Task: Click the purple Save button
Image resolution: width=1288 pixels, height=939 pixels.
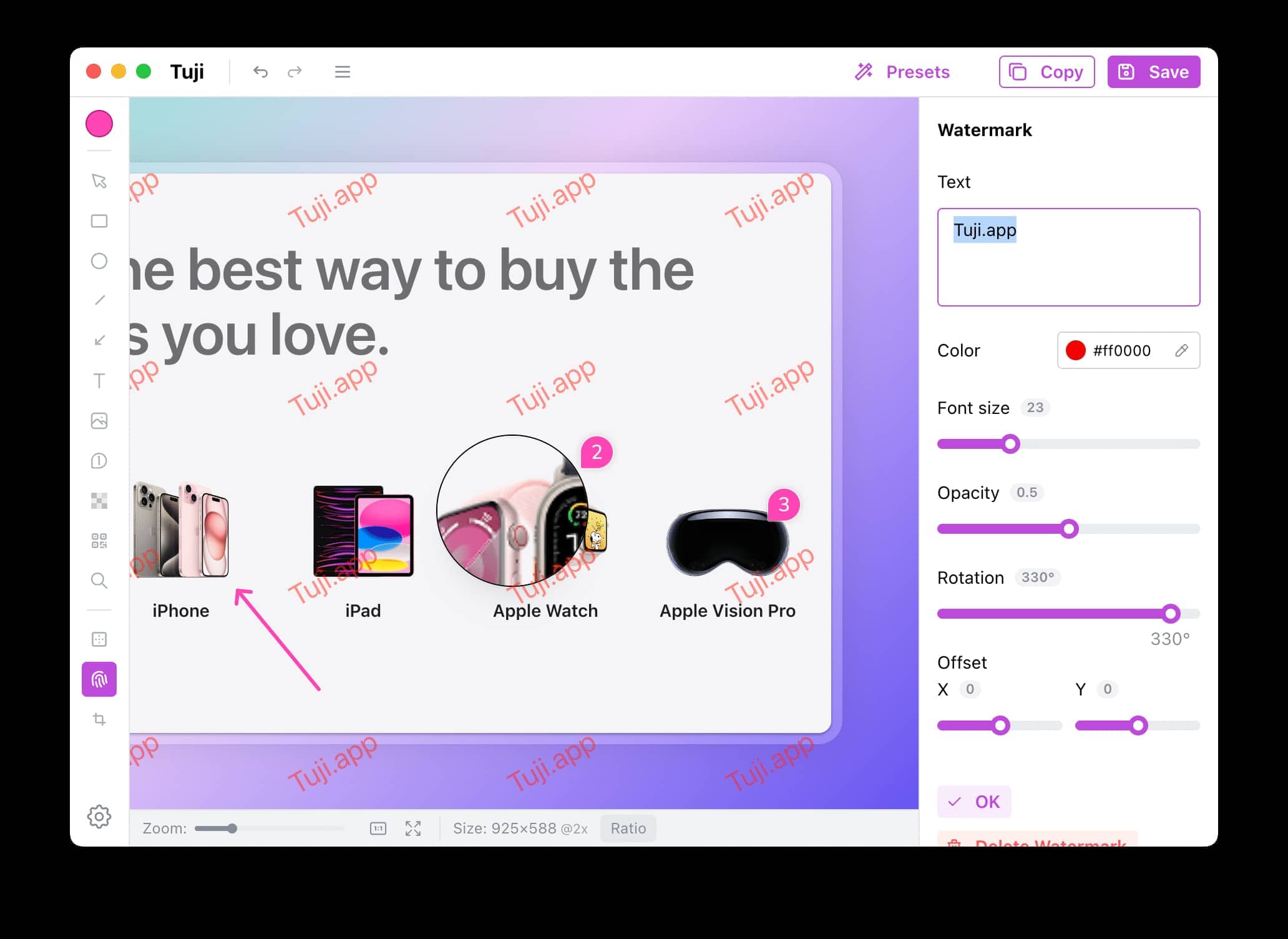Action: (1153, 72)
